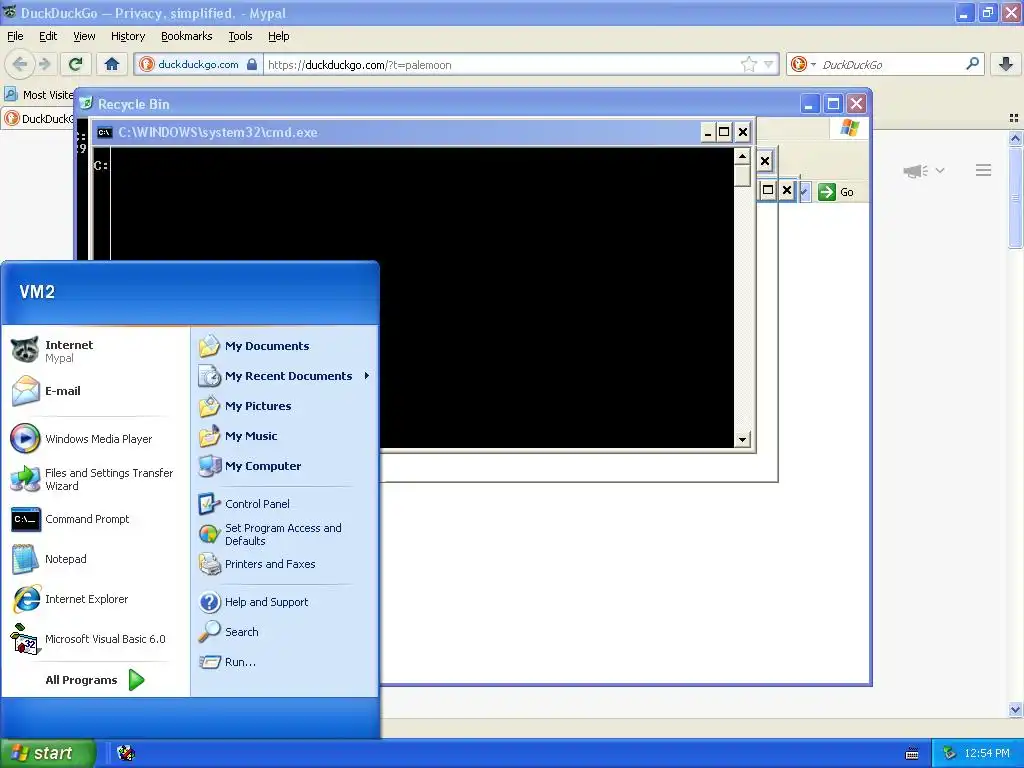Image resolution: width=1024 pixels, height=768 pixels.
Task: Click the Mypal tab groups grid icon
Action: 1014,118
